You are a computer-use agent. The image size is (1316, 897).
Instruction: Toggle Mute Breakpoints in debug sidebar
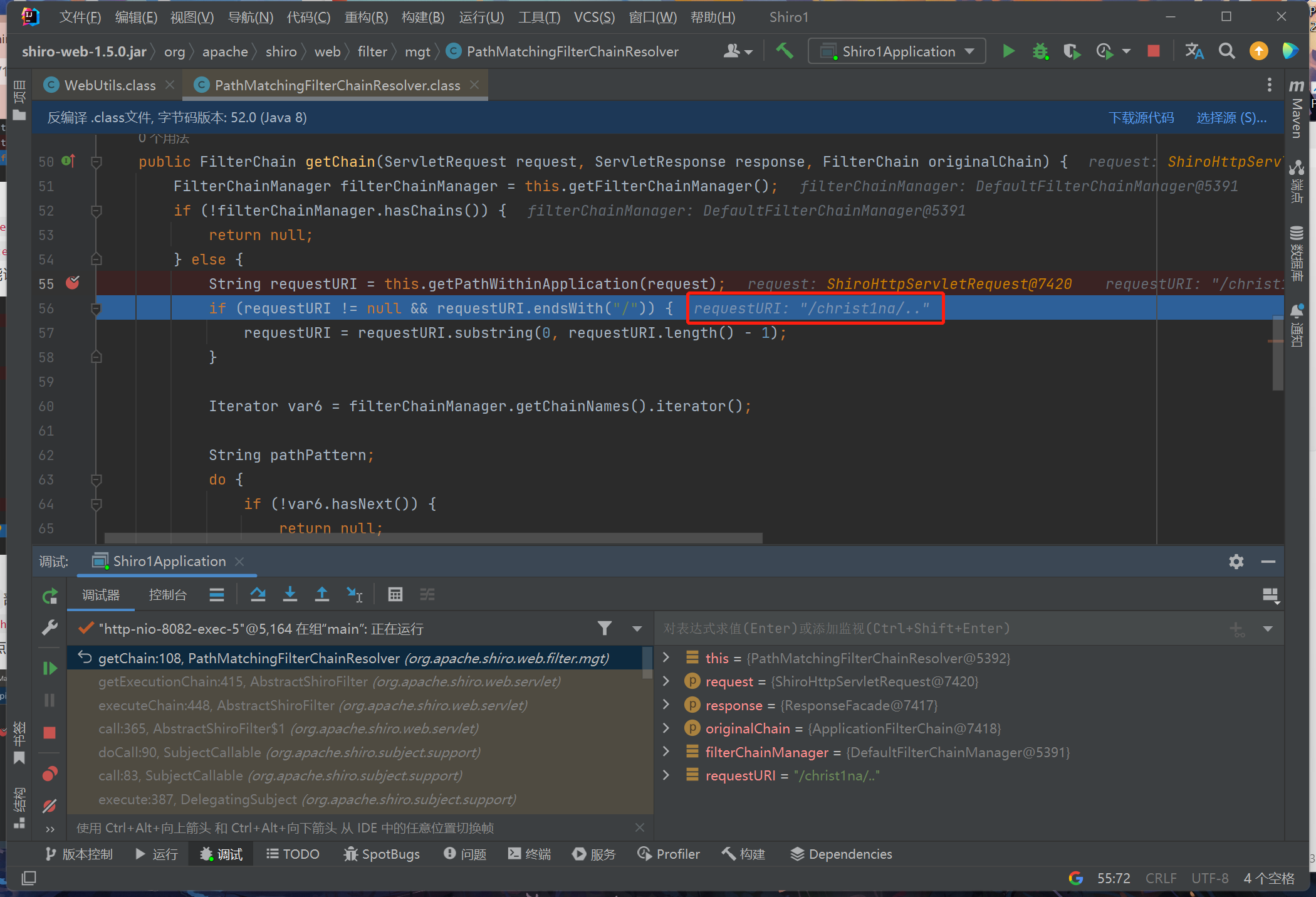tap(50, 805)
